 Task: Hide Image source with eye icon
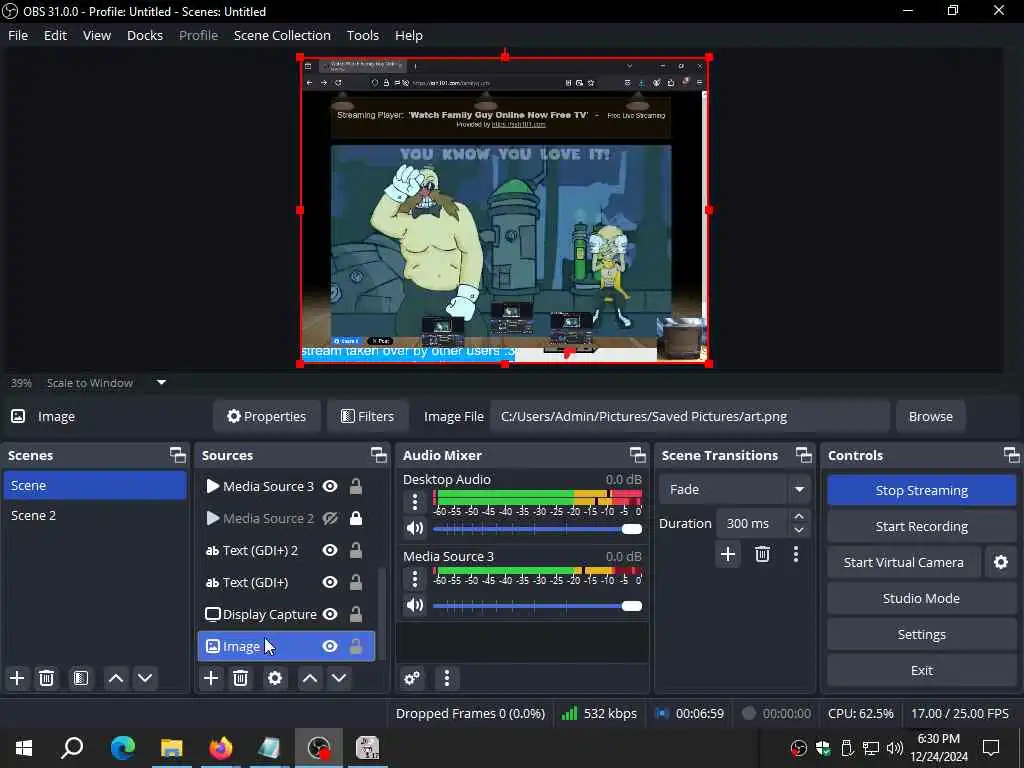coord(330,646)
